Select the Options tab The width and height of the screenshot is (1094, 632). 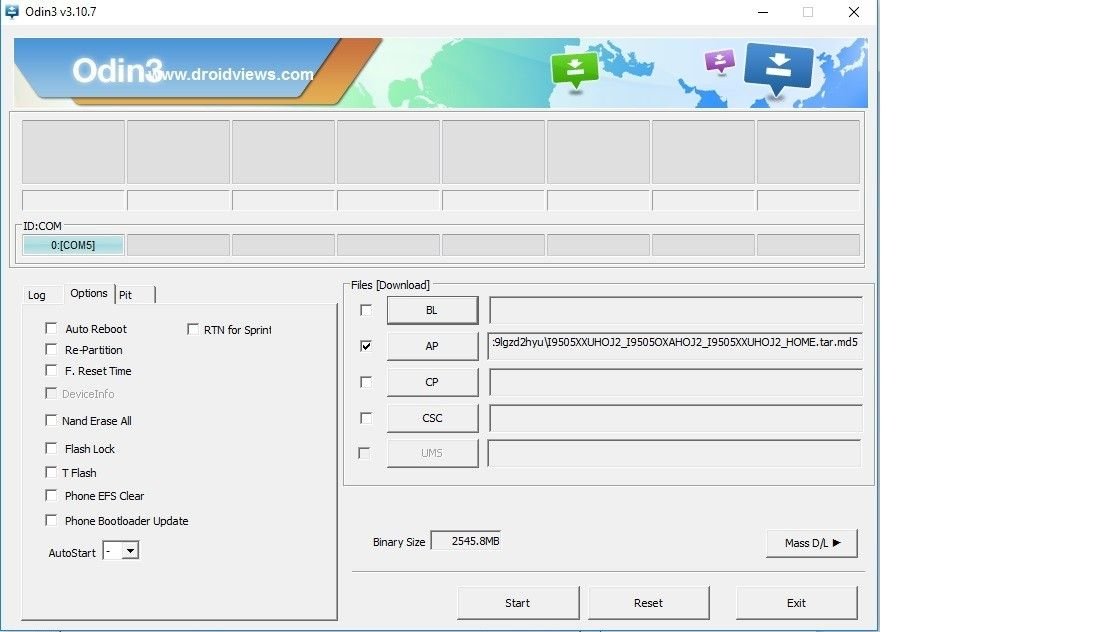click(x=89, y=294)
